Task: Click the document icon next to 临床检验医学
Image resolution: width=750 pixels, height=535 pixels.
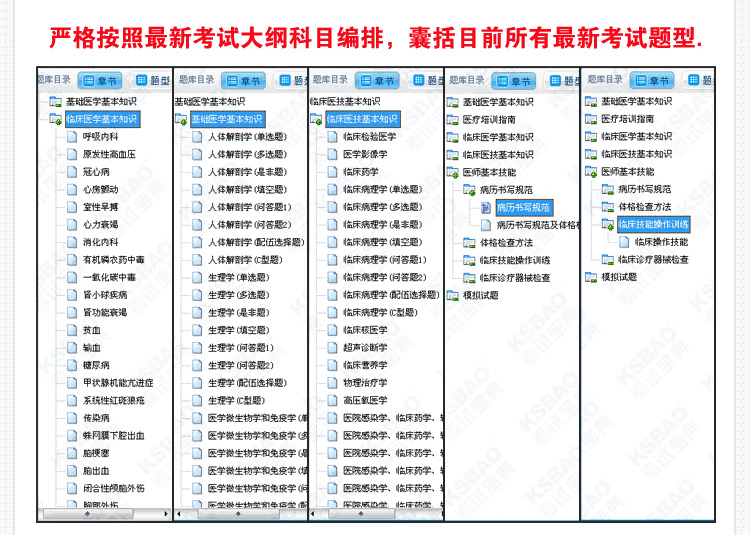Action: pos(332,137)
